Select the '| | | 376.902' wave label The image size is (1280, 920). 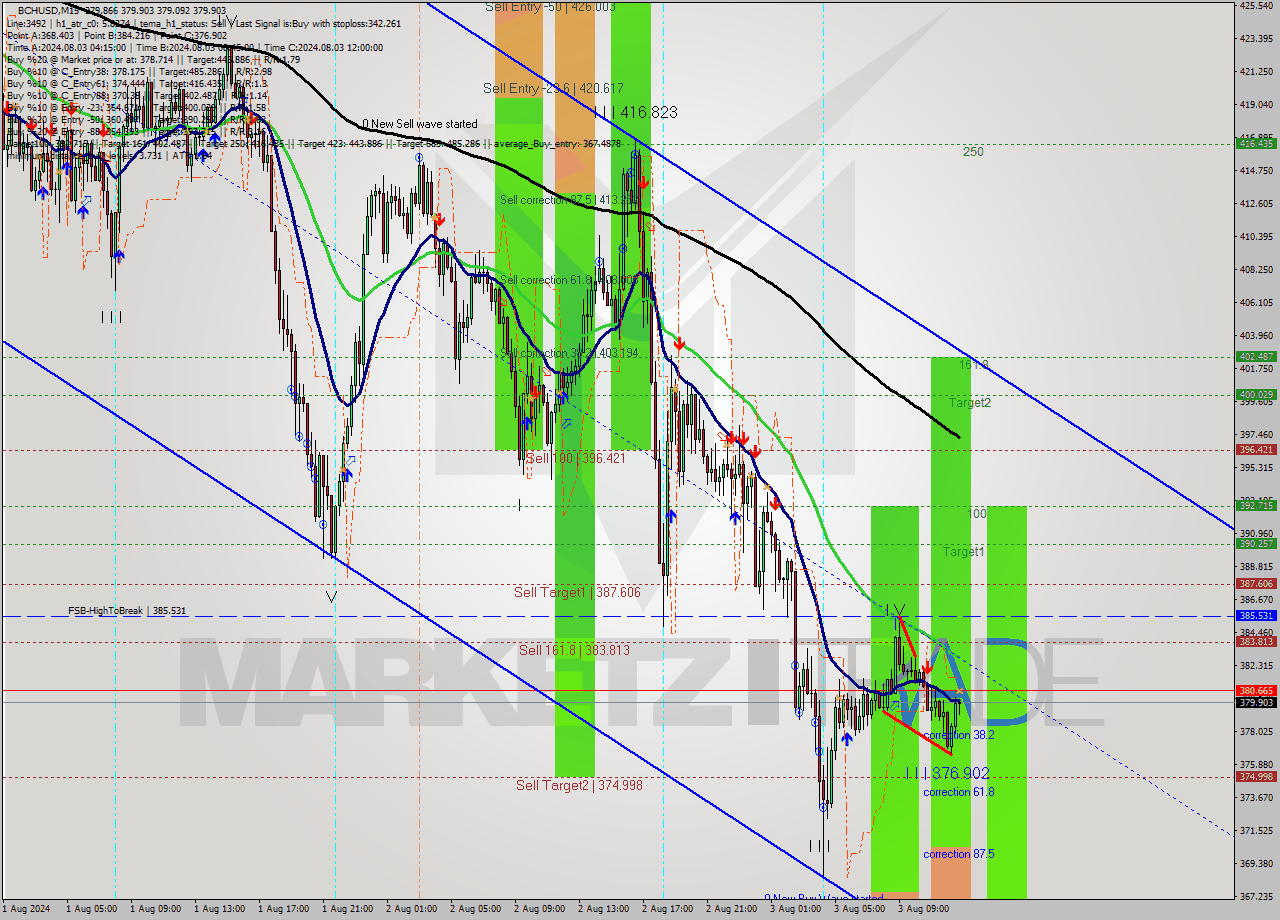tap(947, 773)
